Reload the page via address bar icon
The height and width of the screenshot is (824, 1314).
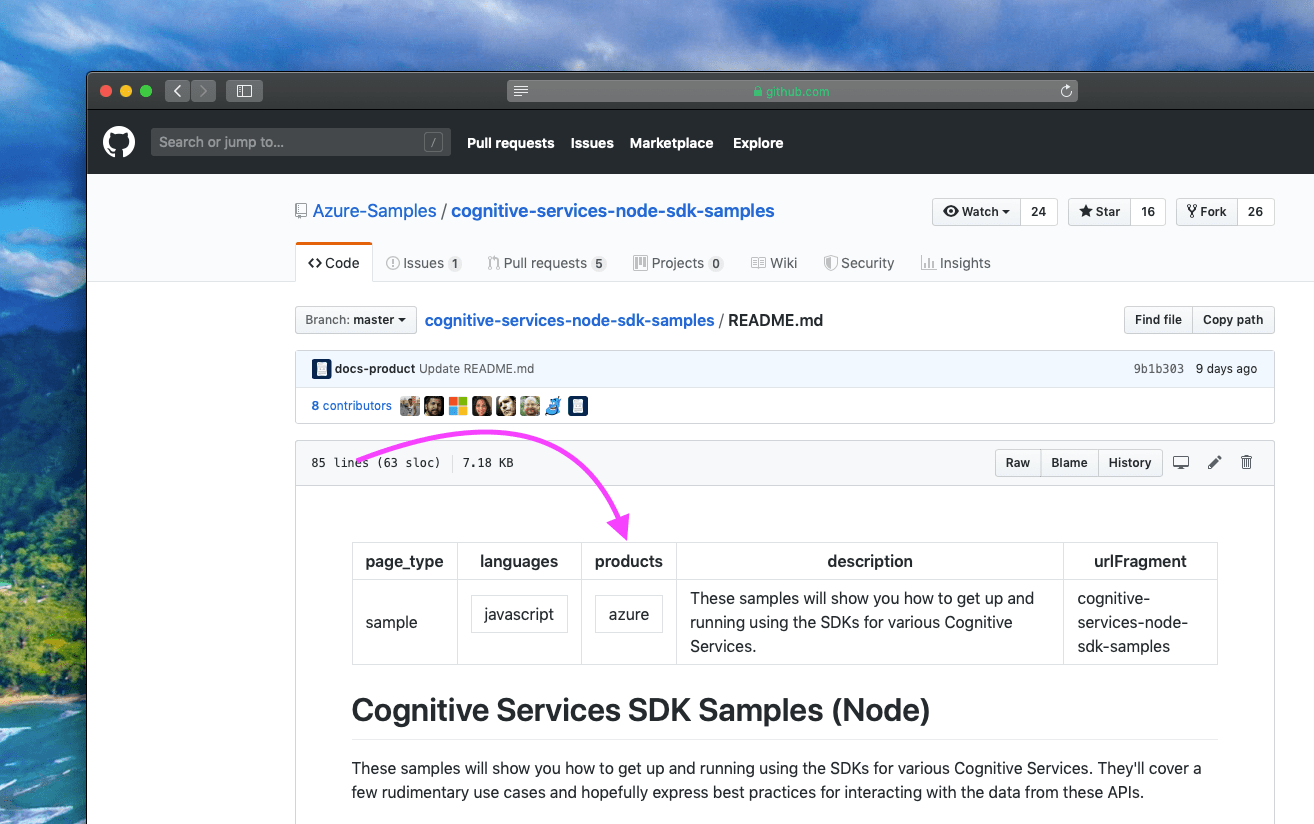pos(1067,91)
